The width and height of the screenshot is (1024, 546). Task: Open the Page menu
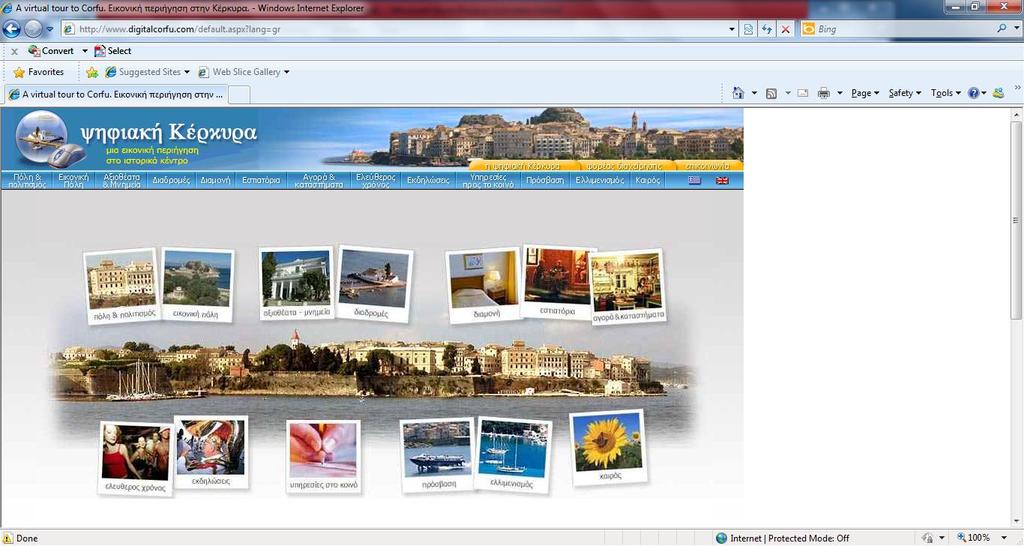coord(865,93)
